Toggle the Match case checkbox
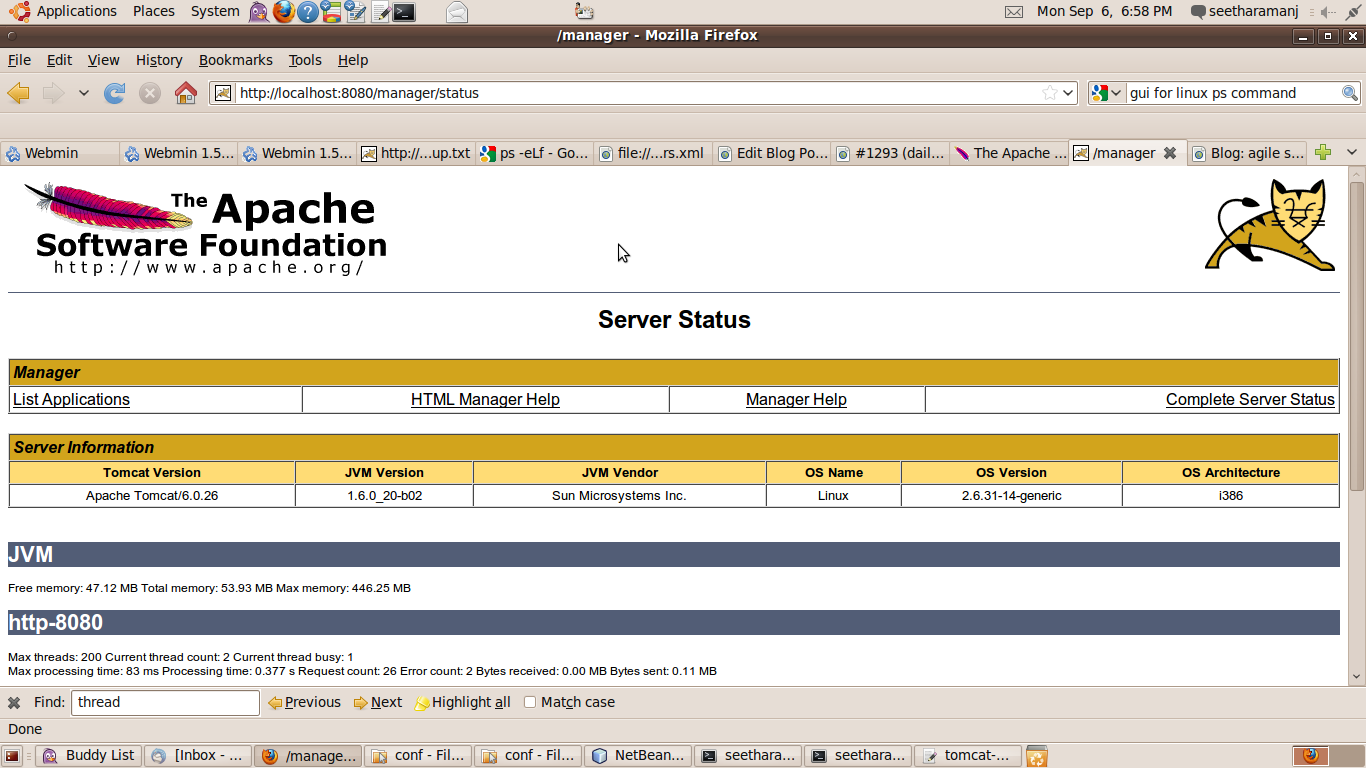 click(x=530, y=702)
